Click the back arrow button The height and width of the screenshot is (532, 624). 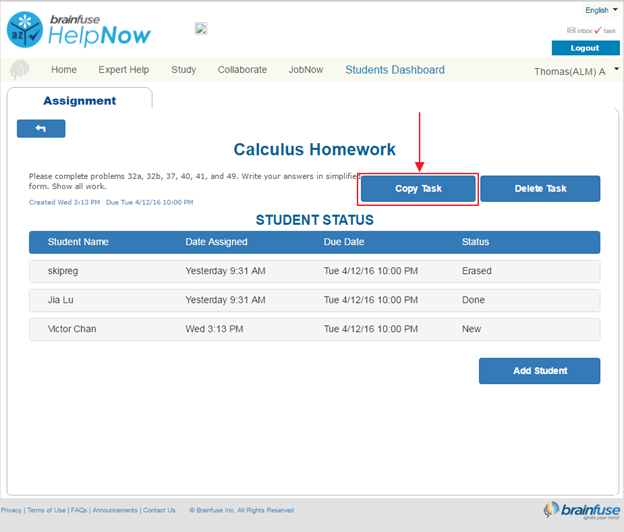pyautogui.click(x=41, y=129)
